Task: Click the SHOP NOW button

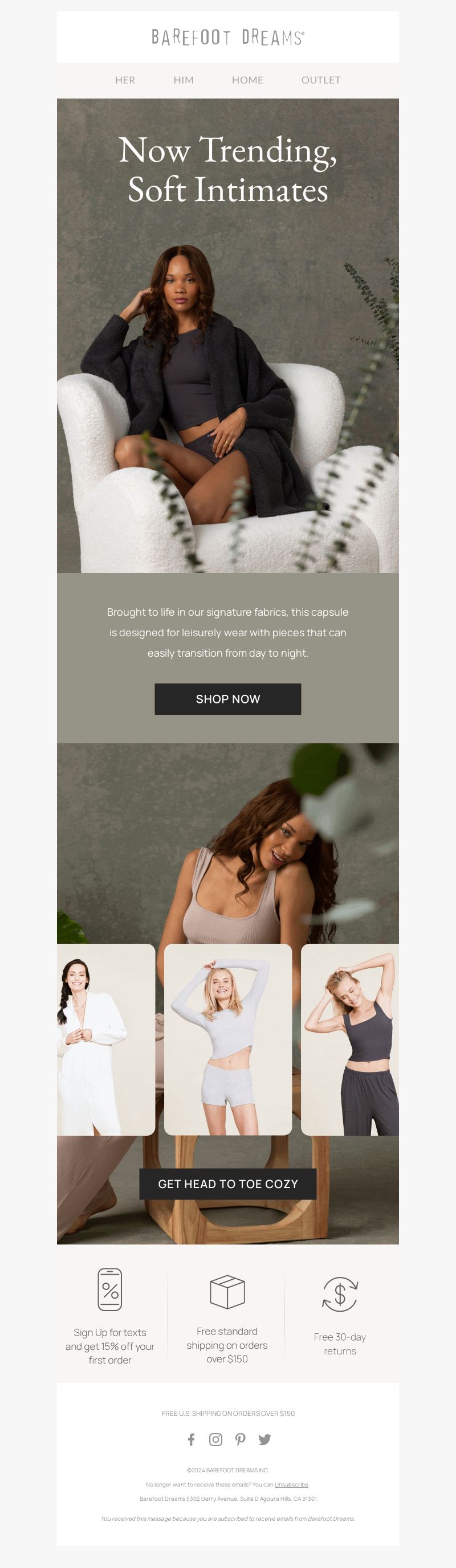Action: [227, 699]
